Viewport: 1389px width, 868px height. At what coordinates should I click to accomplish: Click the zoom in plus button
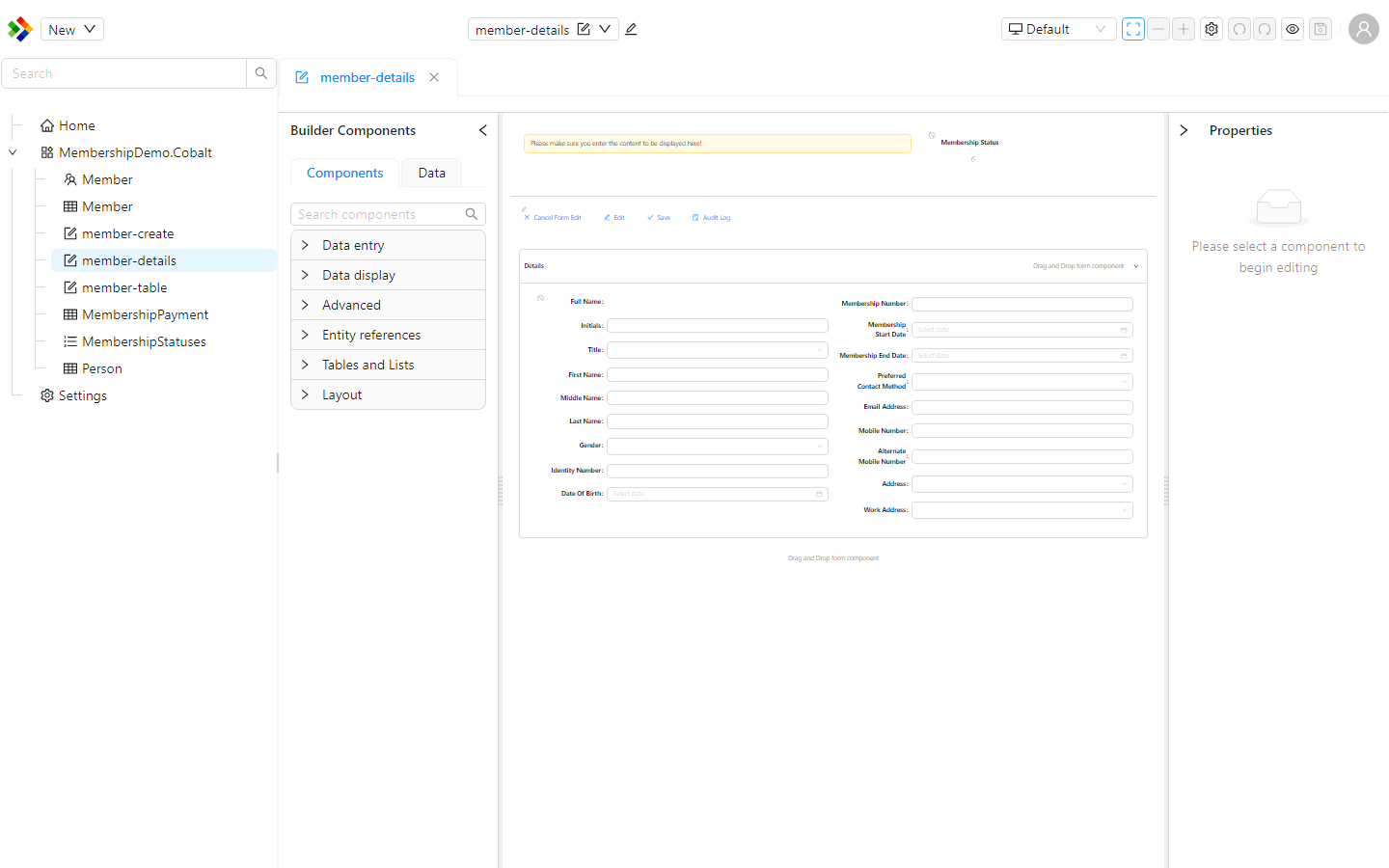tap(1184, 29)
